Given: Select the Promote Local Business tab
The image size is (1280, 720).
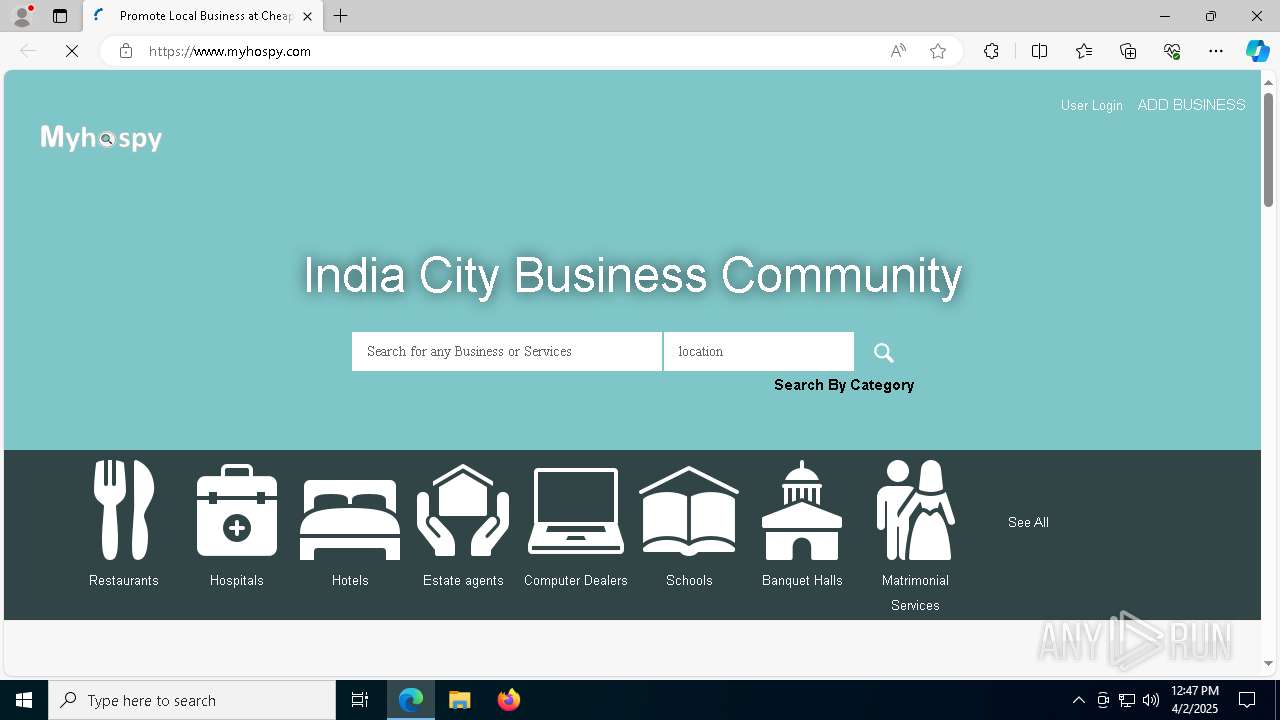Looking at the screenshot, I should pyautogui.click(x=203, y=16).
